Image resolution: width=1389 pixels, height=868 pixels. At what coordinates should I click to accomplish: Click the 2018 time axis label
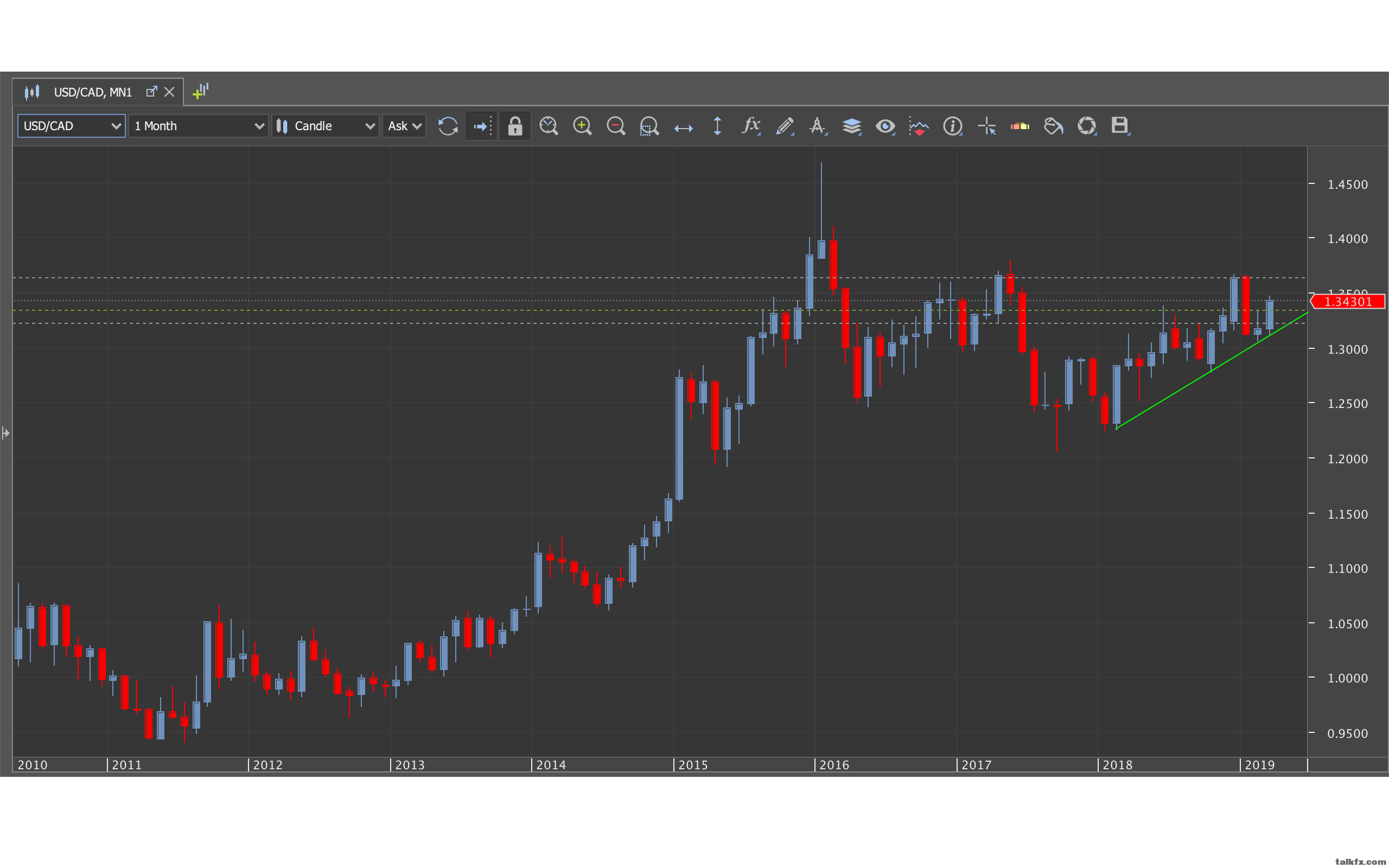pyautogui.click(x=1118, y=765)
